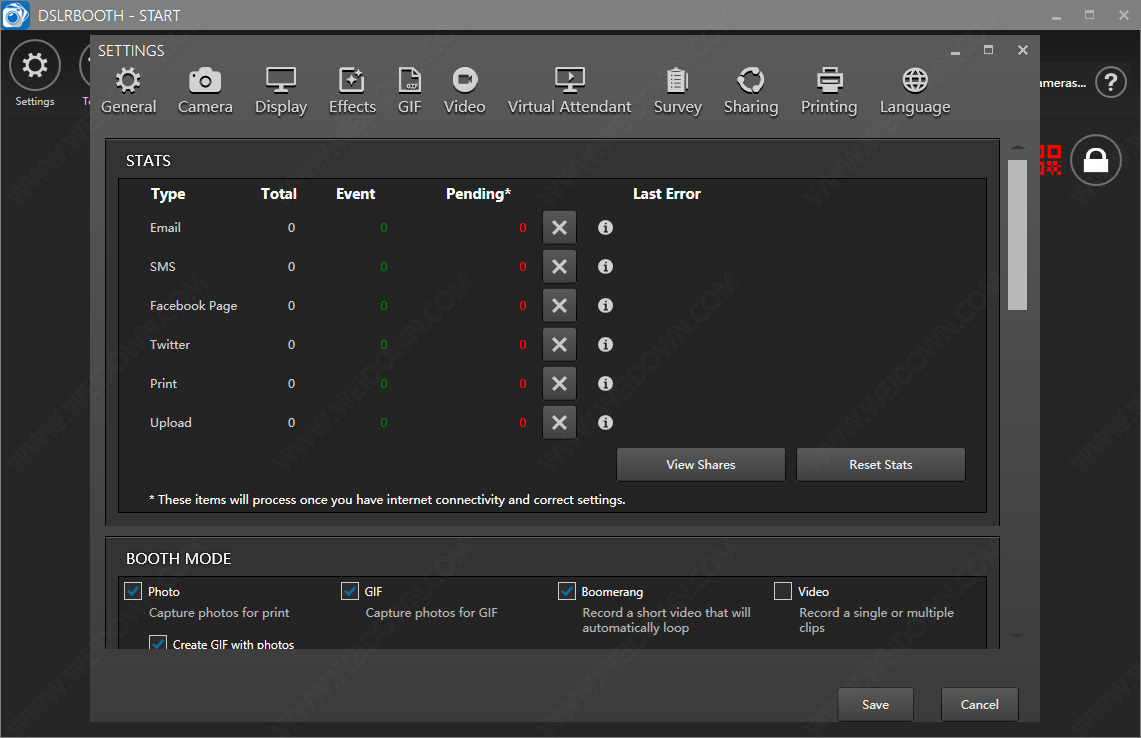Toggle the GIF booth mode checkbox
Viewport: 1141px width, 738px height.
coord(349,591)
